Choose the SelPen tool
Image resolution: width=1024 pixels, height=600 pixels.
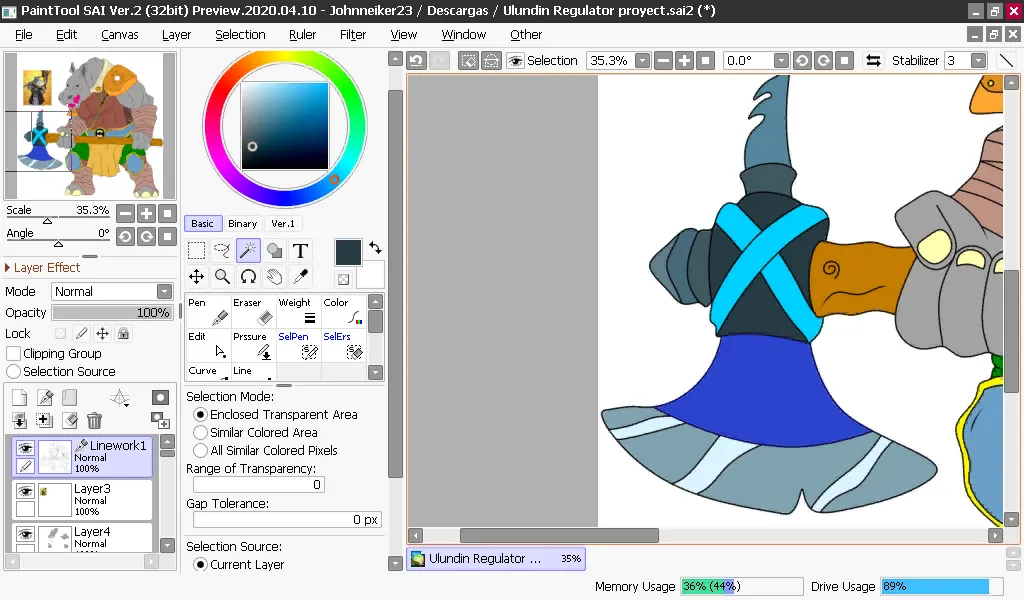coord(298,345)
